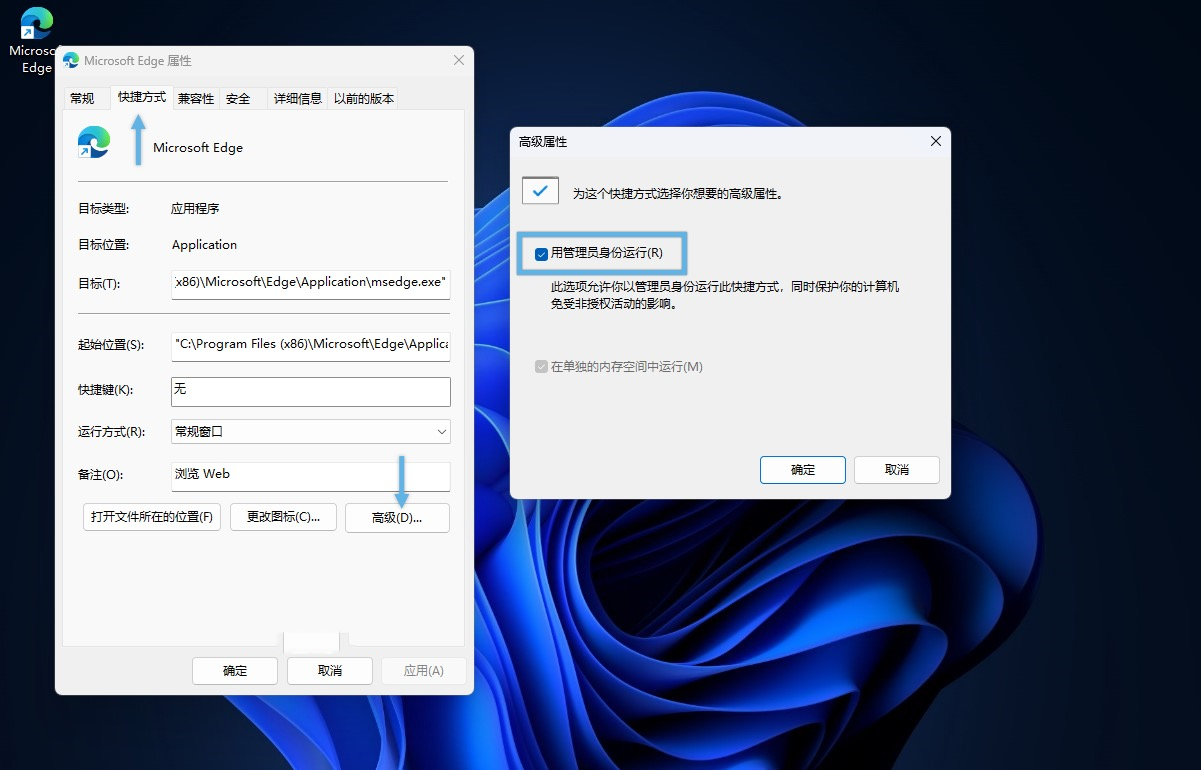Click the 目标位置 label
Image resolution: width=1201 pixels, height=770 pixels.
pos(103,245)
